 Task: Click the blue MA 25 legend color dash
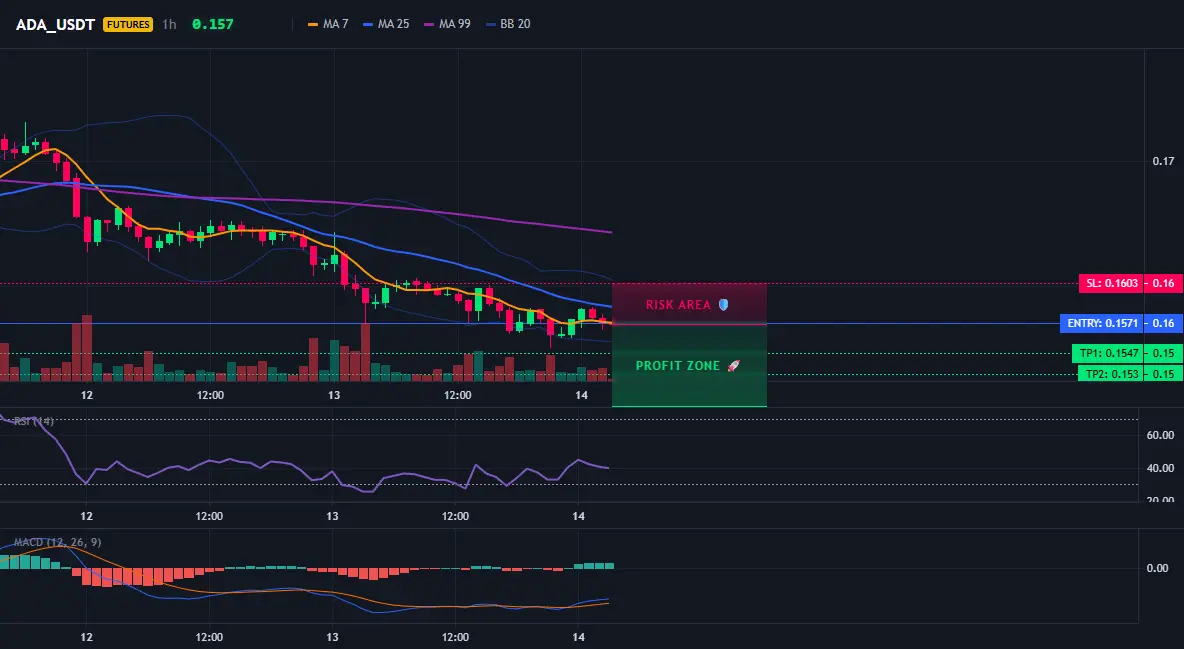368,24
